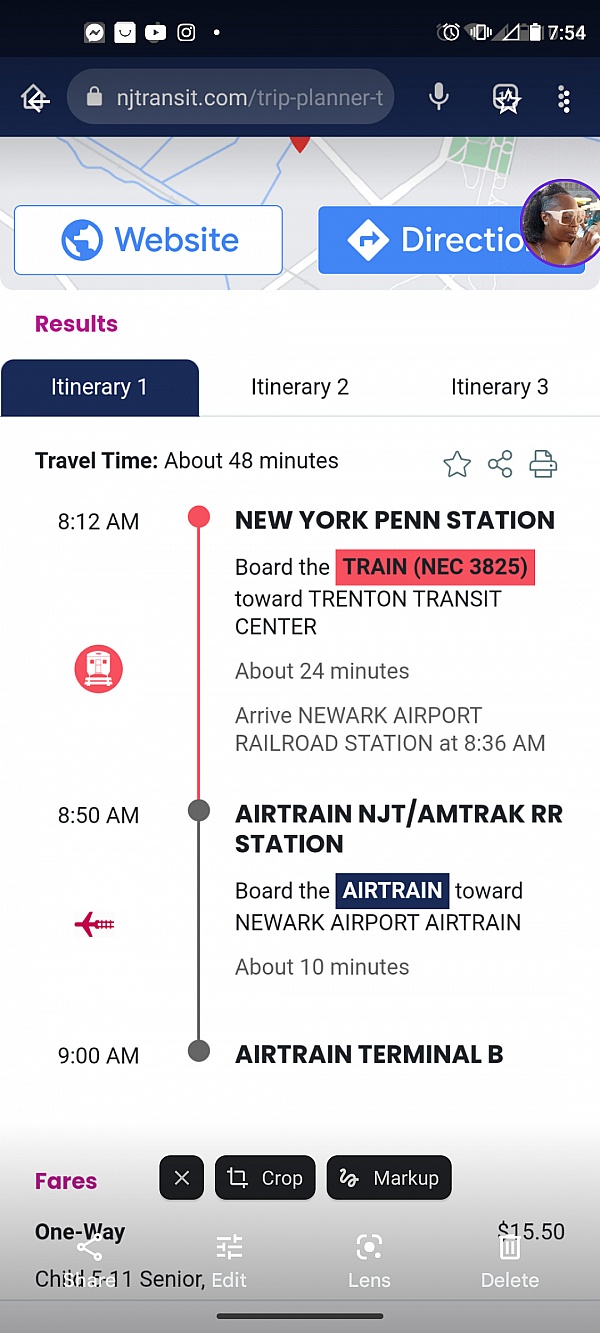Viewport: 600px width, 1333px height.
Task: Select the Itinerary 1 tab
Action: click(99, 387)
